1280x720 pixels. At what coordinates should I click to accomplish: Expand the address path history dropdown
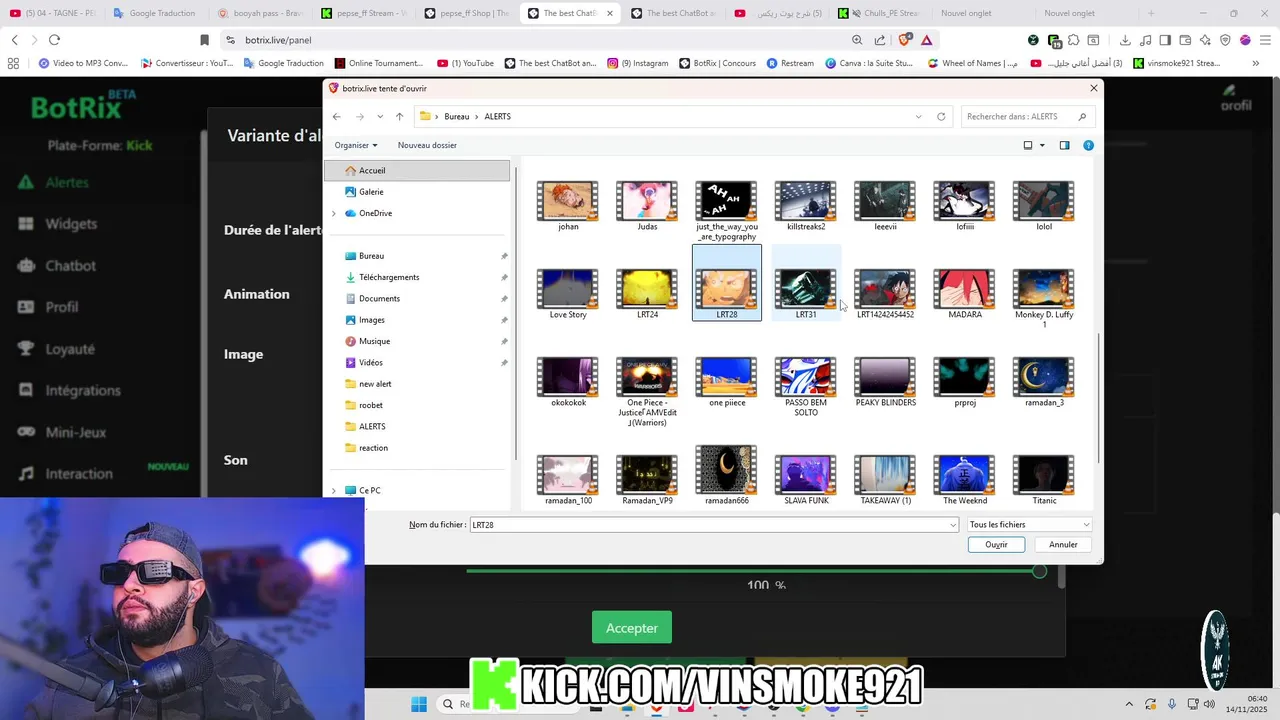coord(918,117)
